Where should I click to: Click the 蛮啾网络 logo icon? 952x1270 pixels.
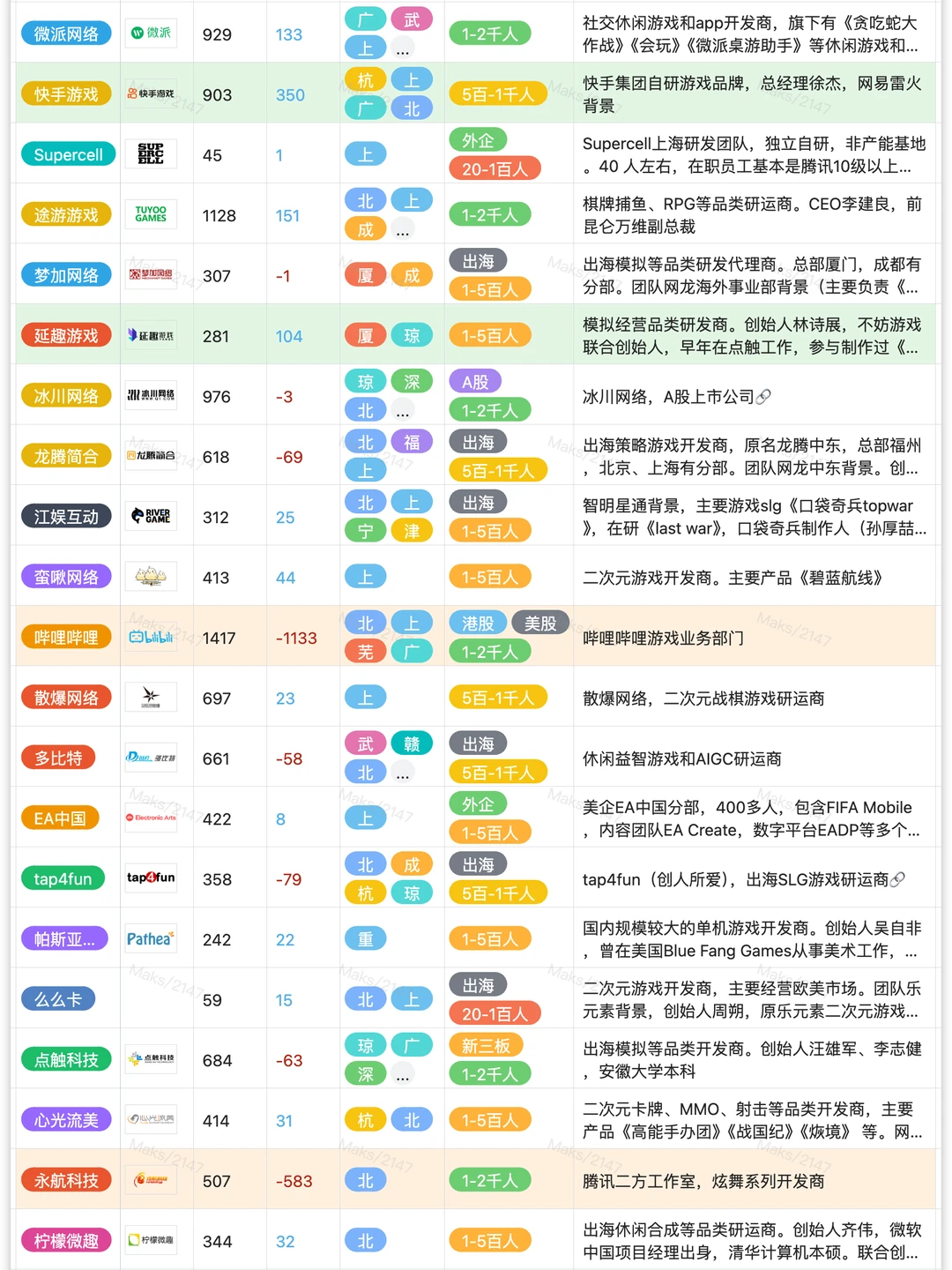point(151,576)
